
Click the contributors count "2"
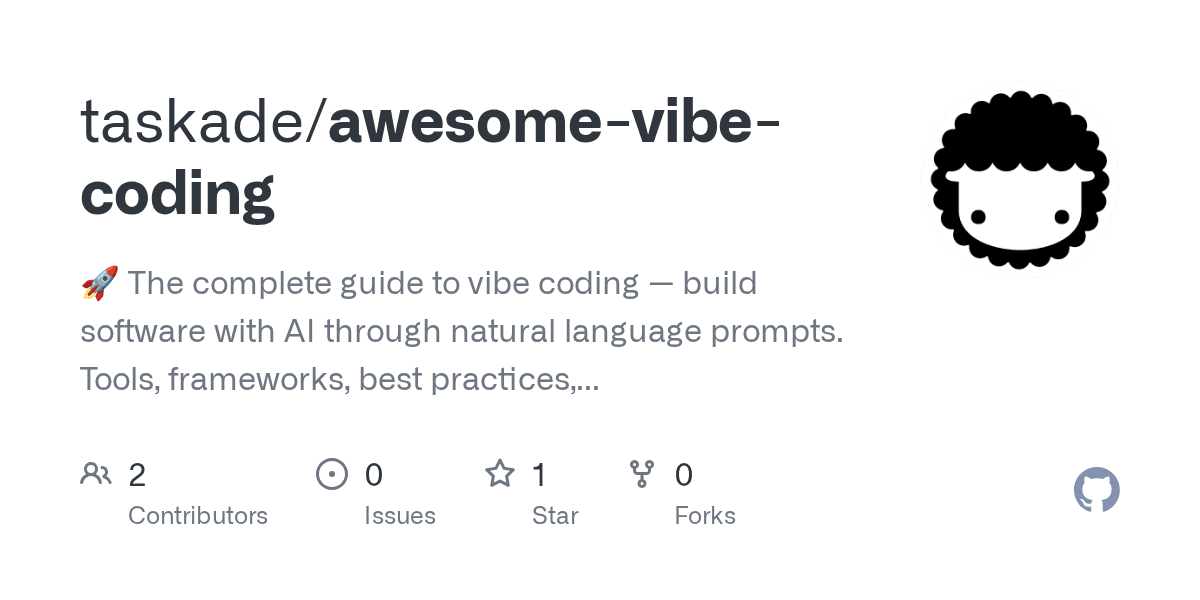click(x=137, y=475)
